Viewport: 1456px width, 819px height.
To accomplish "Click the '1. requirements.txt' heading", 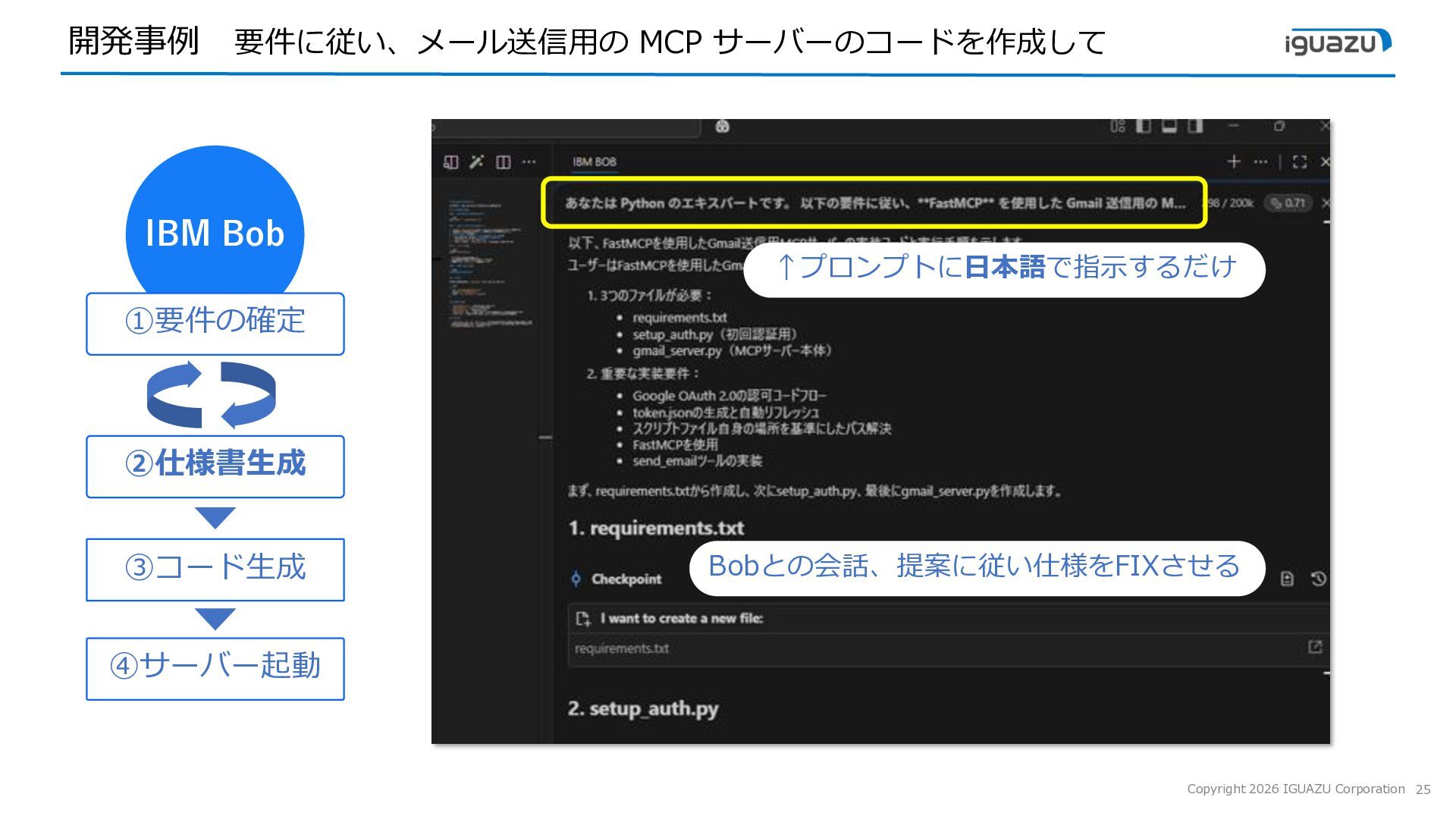I will click(x=656, y=528).
